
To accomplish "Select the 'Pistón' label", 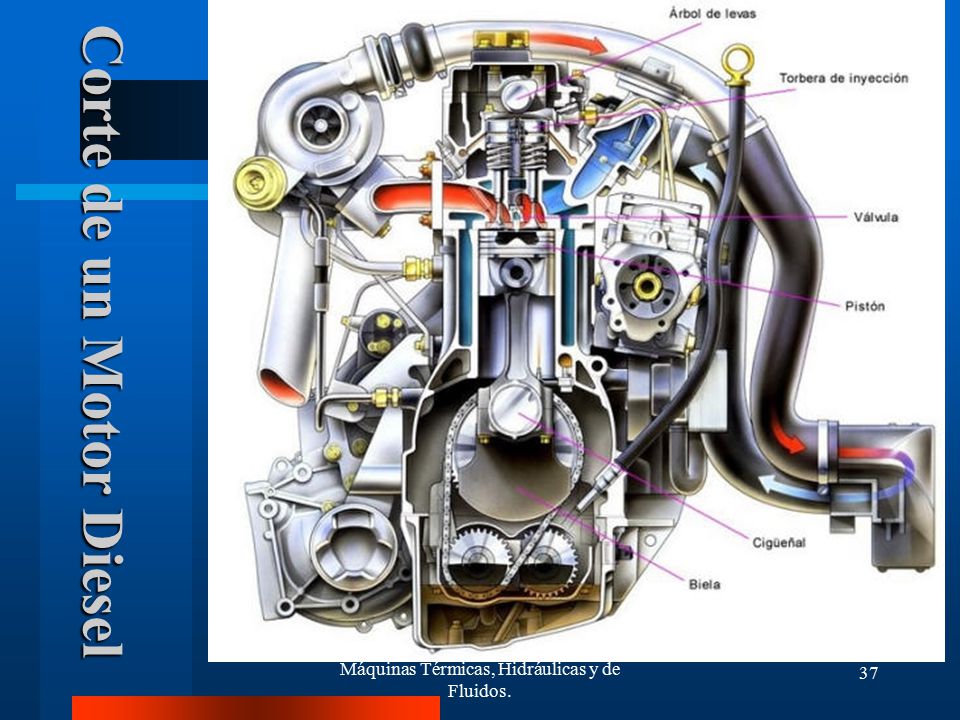I will click(x=864, y=306).
